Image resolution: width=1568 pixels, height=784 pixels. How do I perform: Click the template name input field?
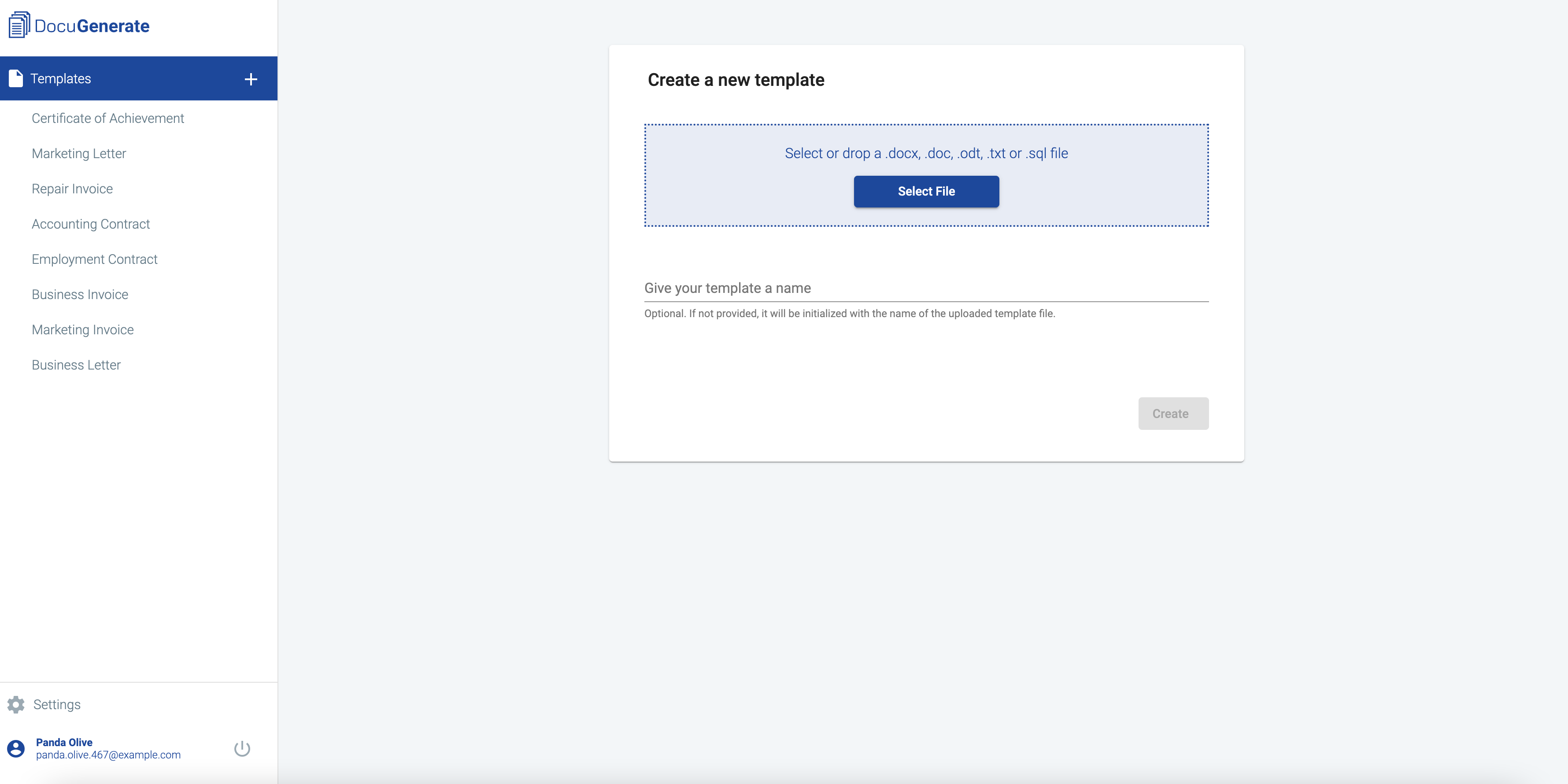pyautogui.click(x=926, y=288)
